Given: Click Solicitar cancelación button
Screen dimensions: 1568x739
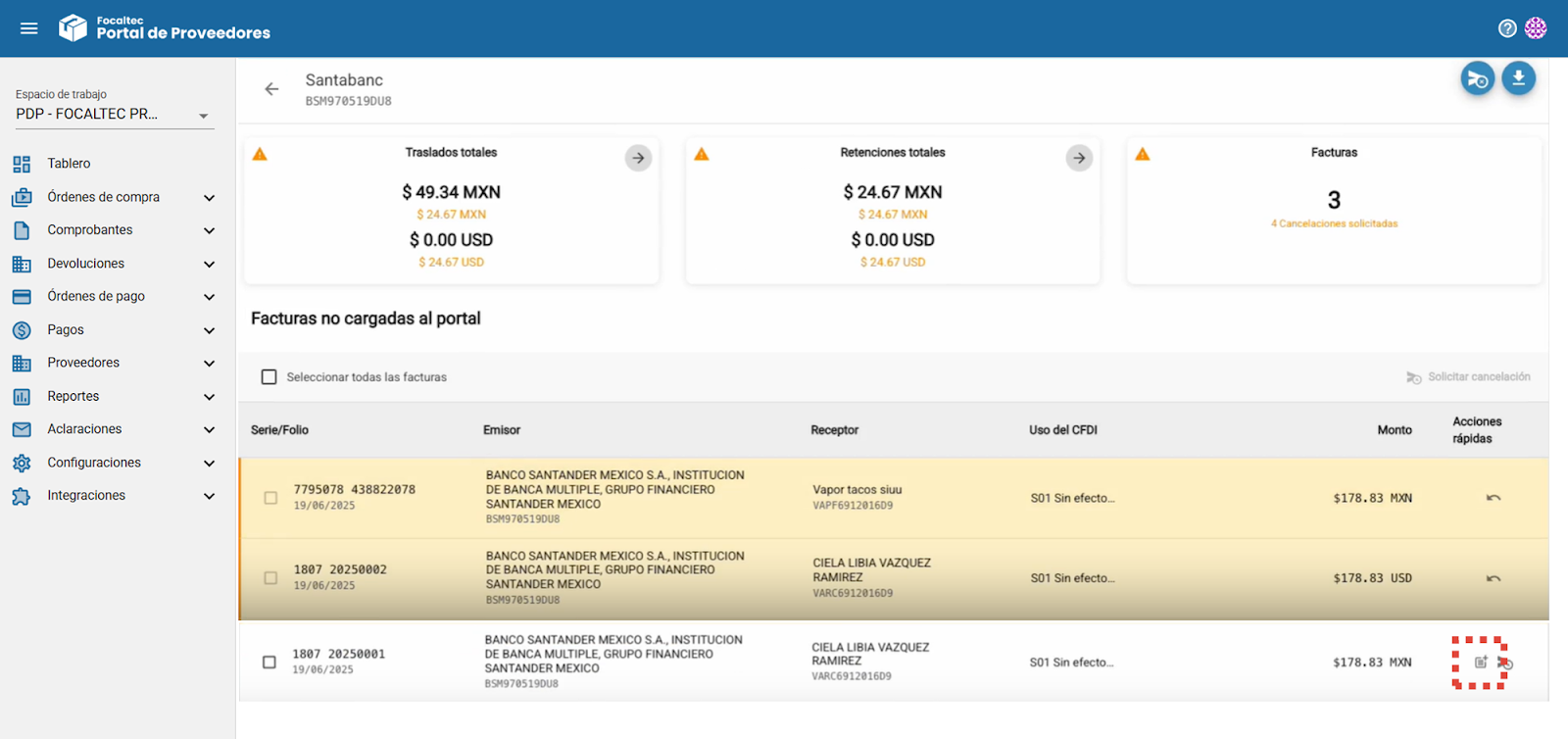Looking at the screenshot, I should 1468,377.
